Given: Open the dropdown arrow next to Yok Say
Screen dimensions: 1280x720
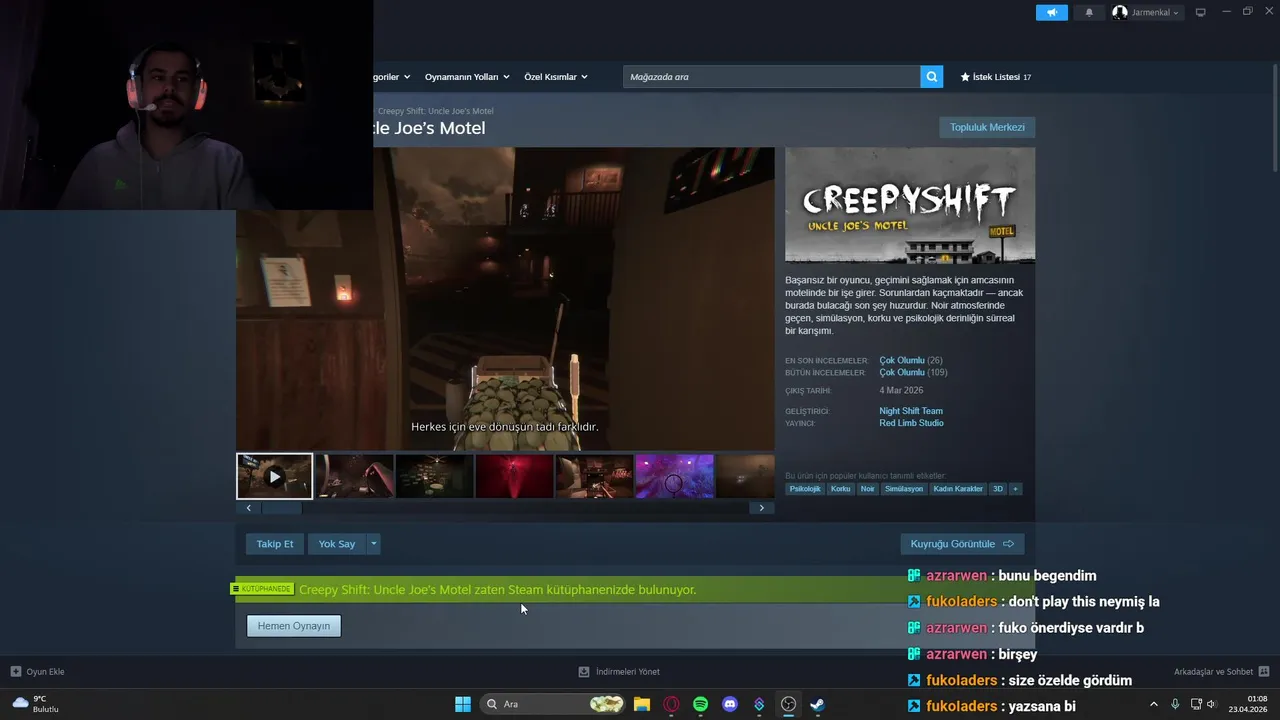Looking at the screenshot, I should pyautogui.click(x=374, y=544).
